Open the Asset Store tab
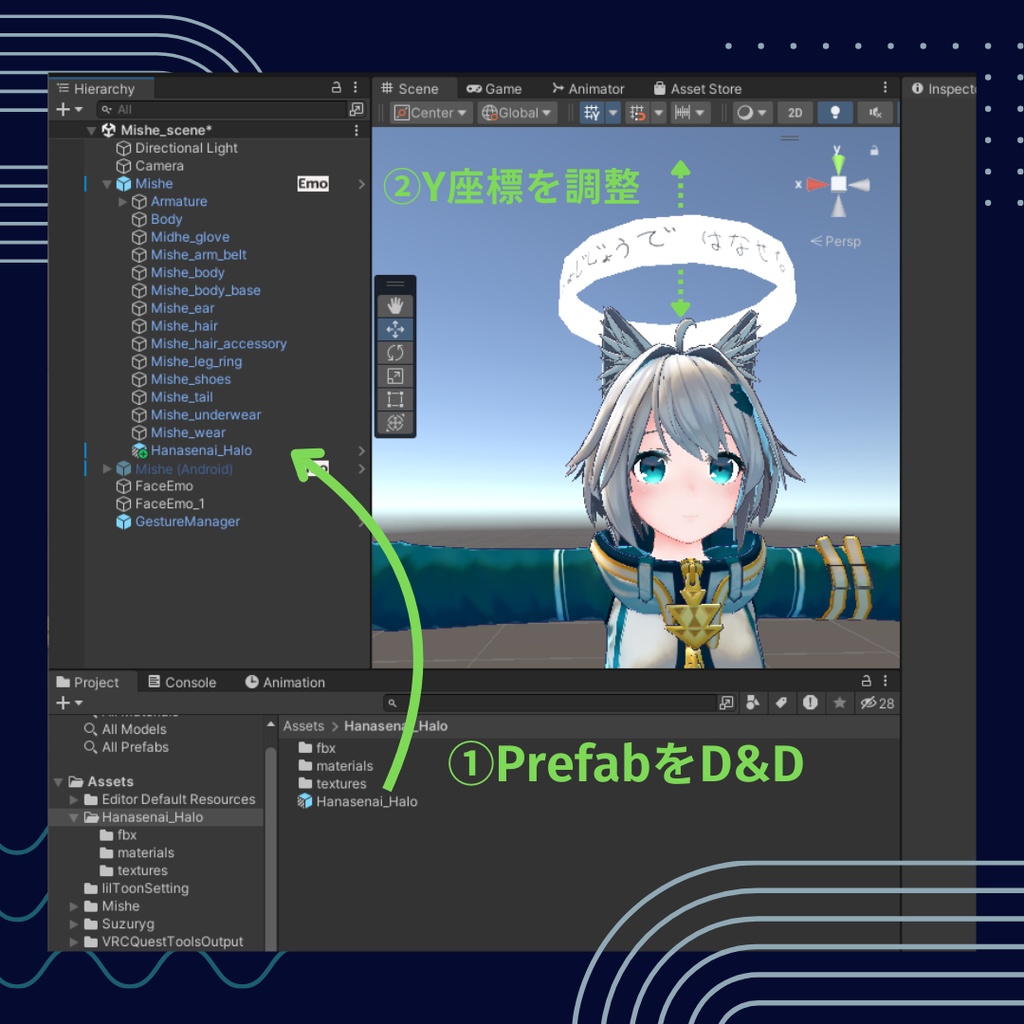This screenshot has width=1024, height=1024. point(697,88)
